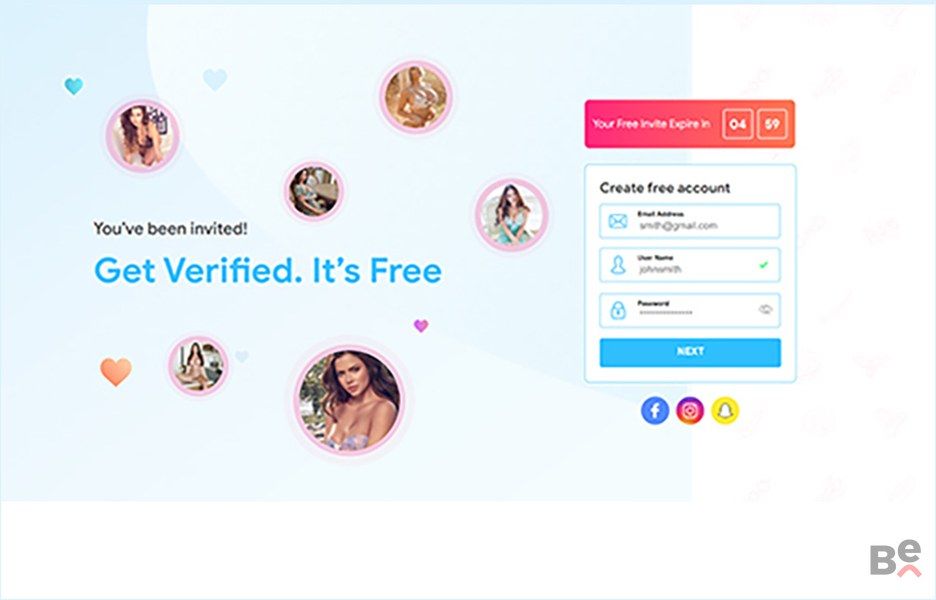Viewport: 936px width, 600px height.
Task: Click the teal heart near top left
Action: pyautogui.click(x=73, y=86)
